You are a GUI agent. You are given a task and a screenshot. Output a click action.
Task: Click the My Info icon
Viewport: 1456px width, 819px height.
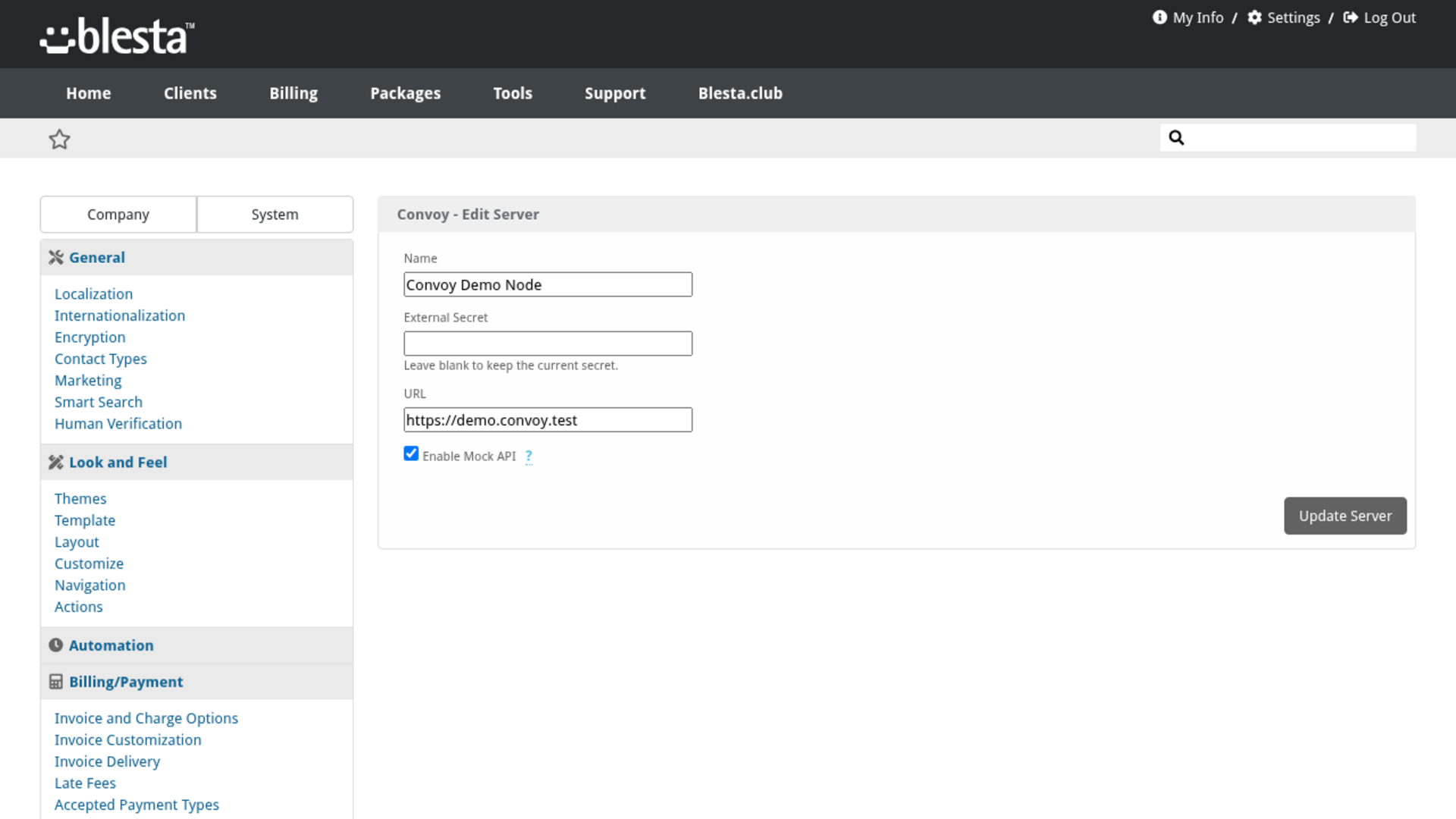coord(1159,17)
